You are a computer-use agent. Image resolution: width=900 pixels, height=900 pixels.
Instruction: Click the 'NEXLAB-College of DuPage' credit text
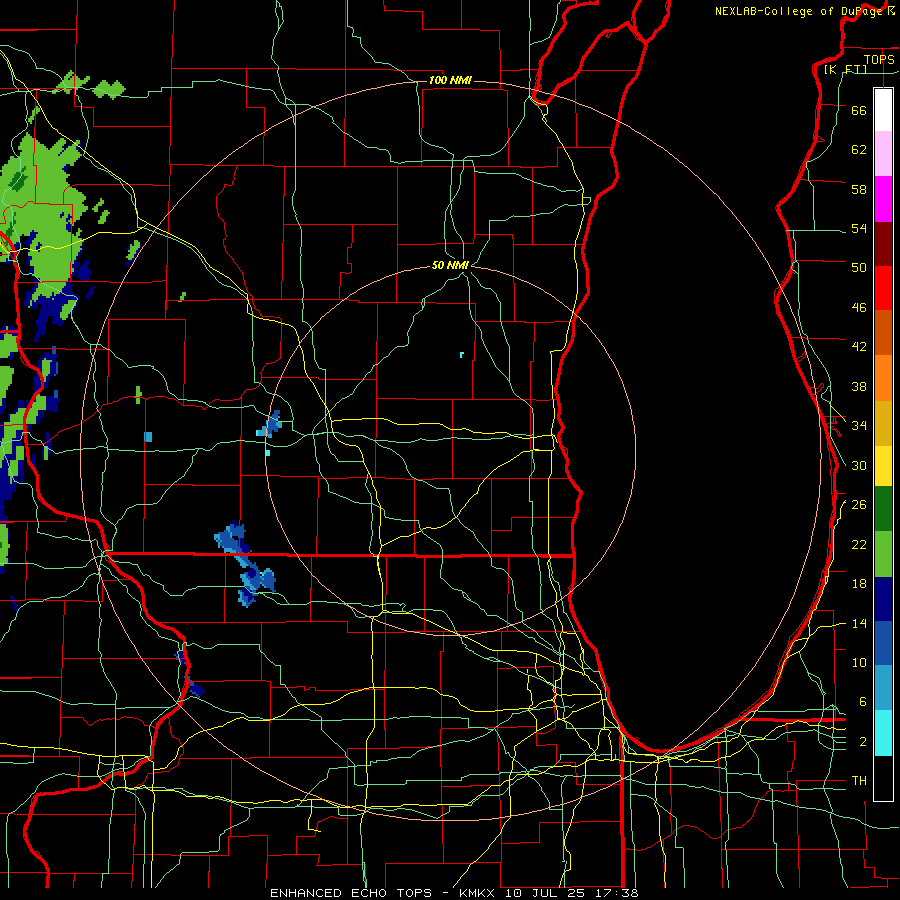798,11
